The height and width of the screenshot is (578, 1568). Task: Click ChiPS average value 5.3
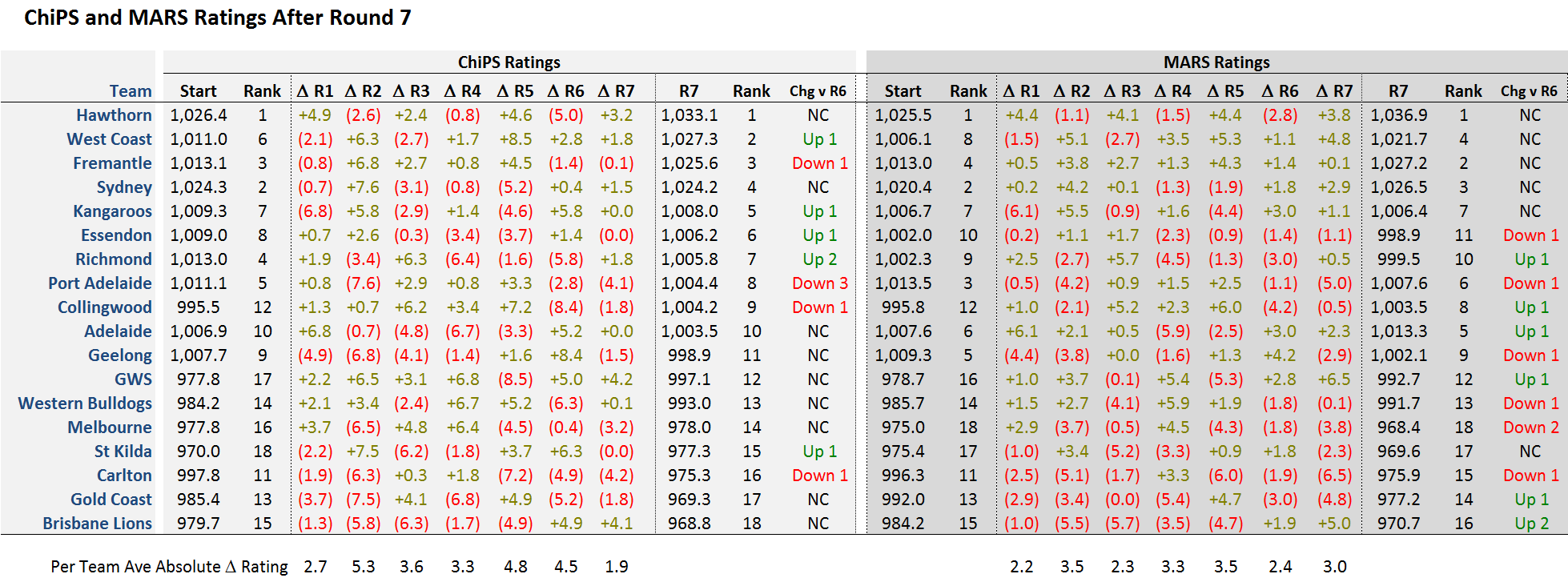click(x=364, y=567)
